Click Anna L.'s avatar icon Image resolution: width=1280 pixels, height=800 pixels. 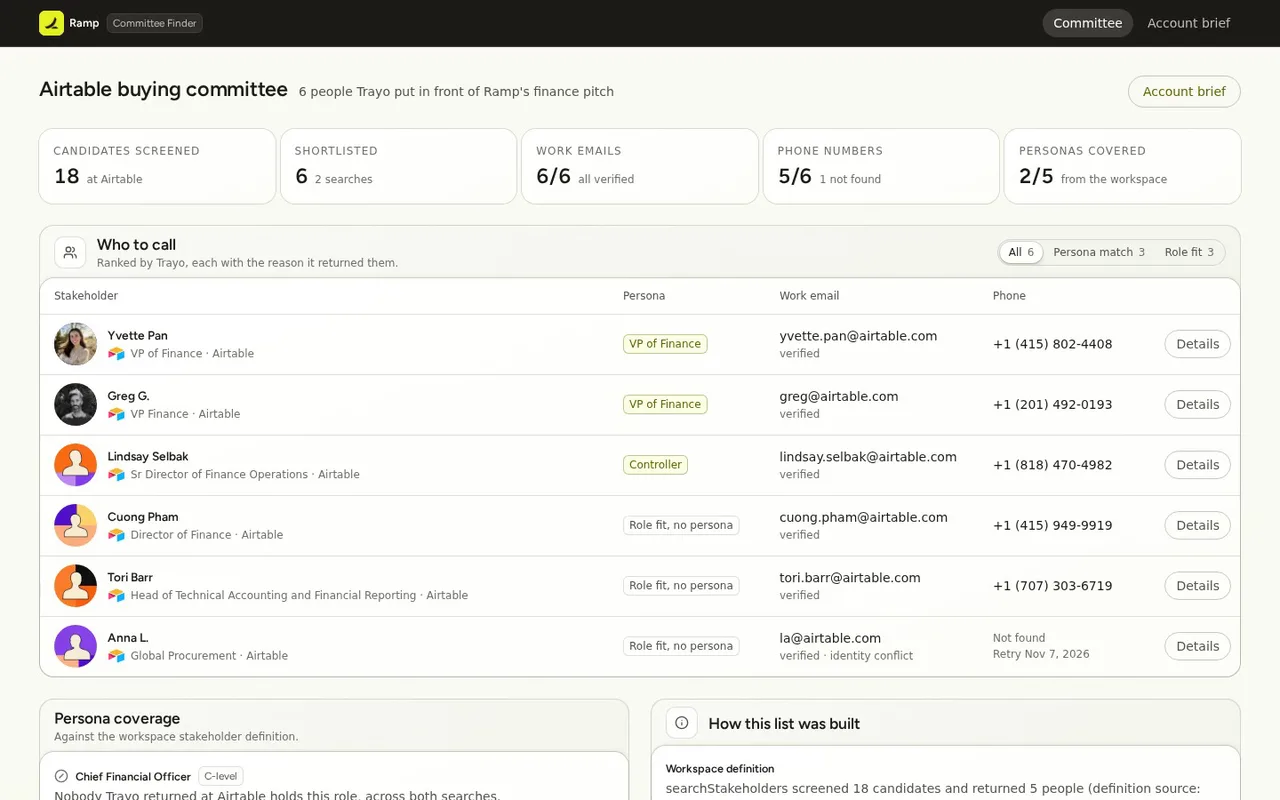(75, 646)
